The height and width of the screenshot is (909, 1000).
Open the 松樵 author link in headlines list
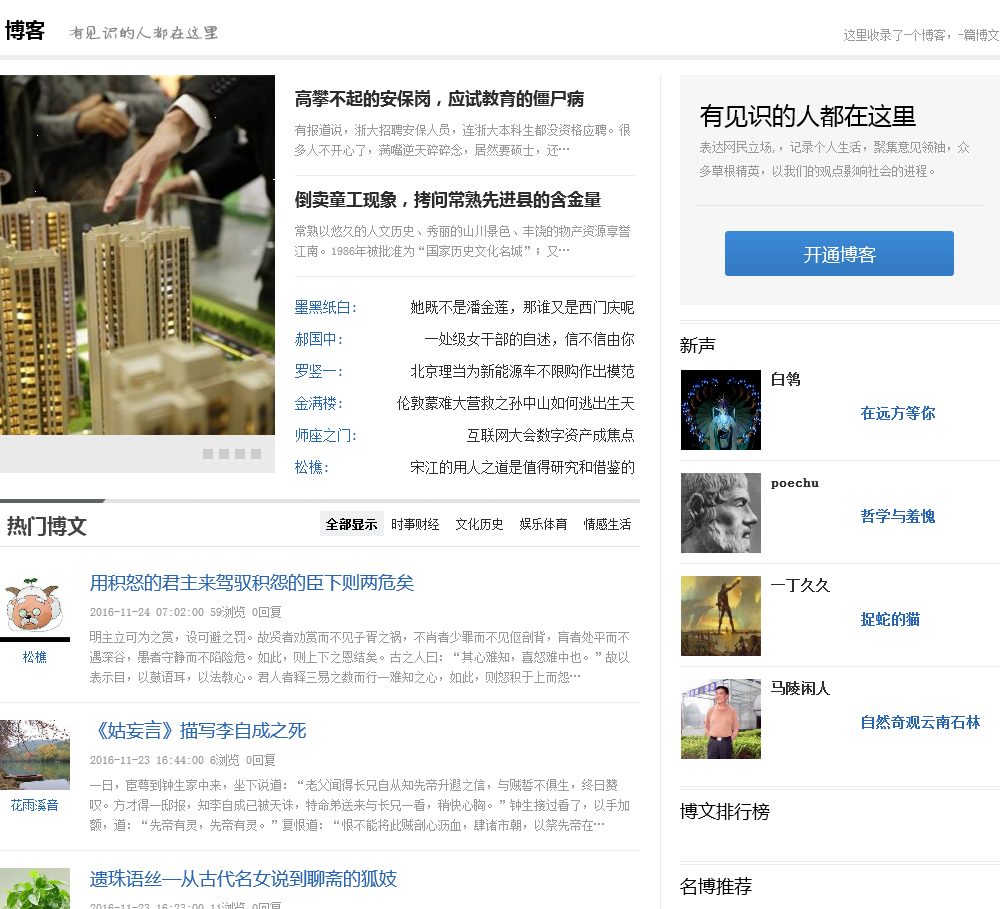pos(311,467)
